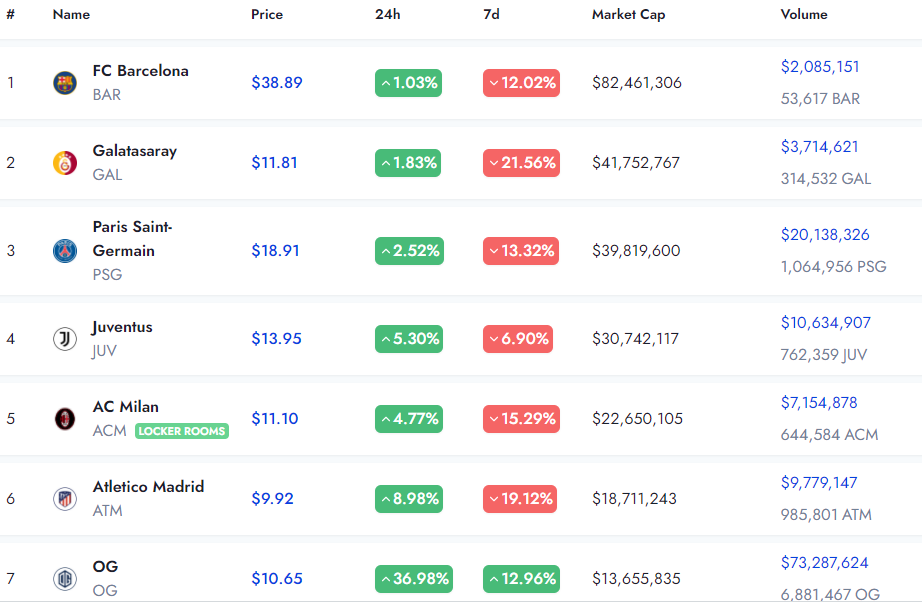Screen dimensions: 922x604
Task: Click the LOCKER ROOMS badge on AC Milan
Action: (182, 431)
